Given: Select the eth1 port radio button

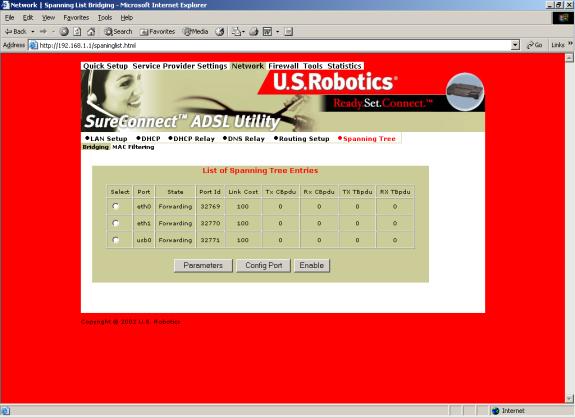Looking at the screenshot, I should click(116, 223).
